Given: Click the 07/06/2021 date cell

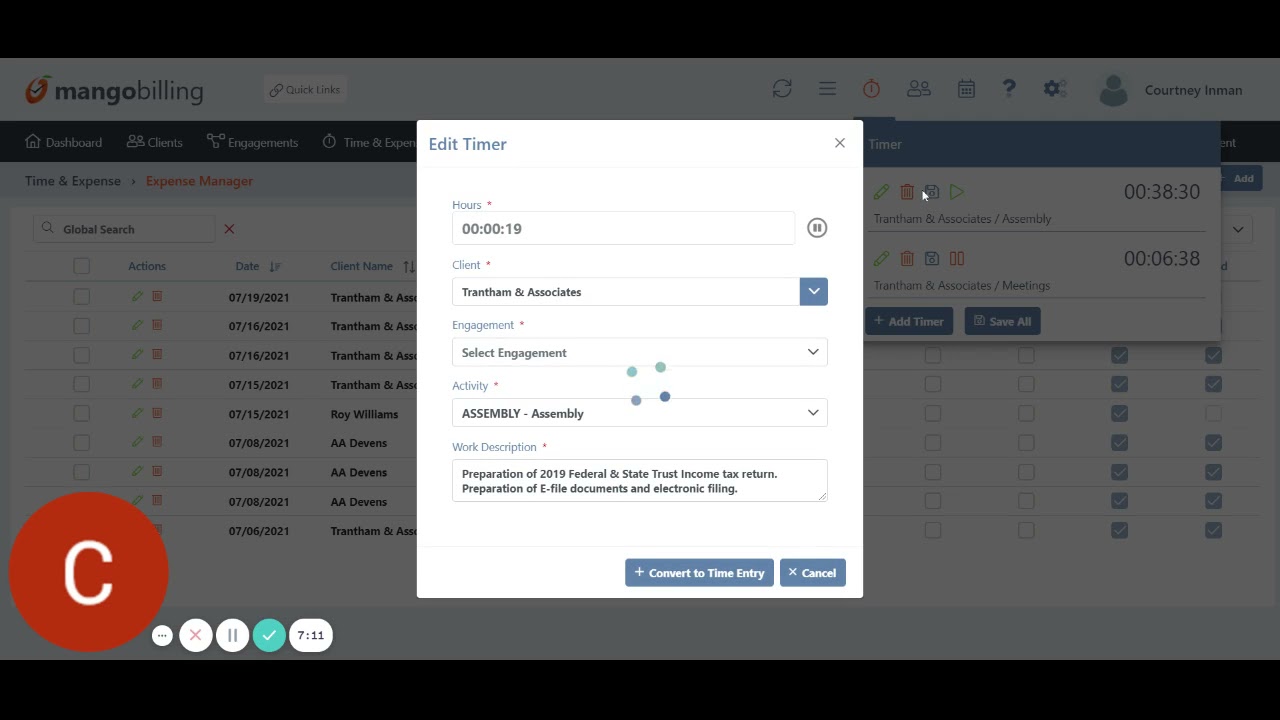Looking at the screenshot, I should (x=259, y=531).
